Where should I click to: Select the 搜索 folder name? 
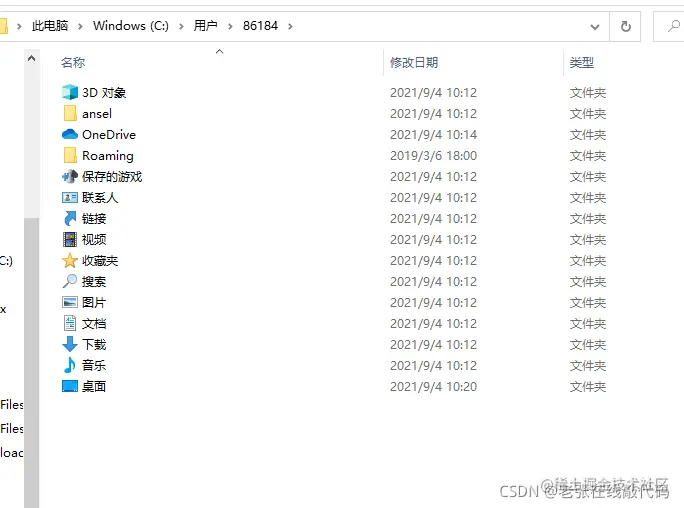(94, 281)
